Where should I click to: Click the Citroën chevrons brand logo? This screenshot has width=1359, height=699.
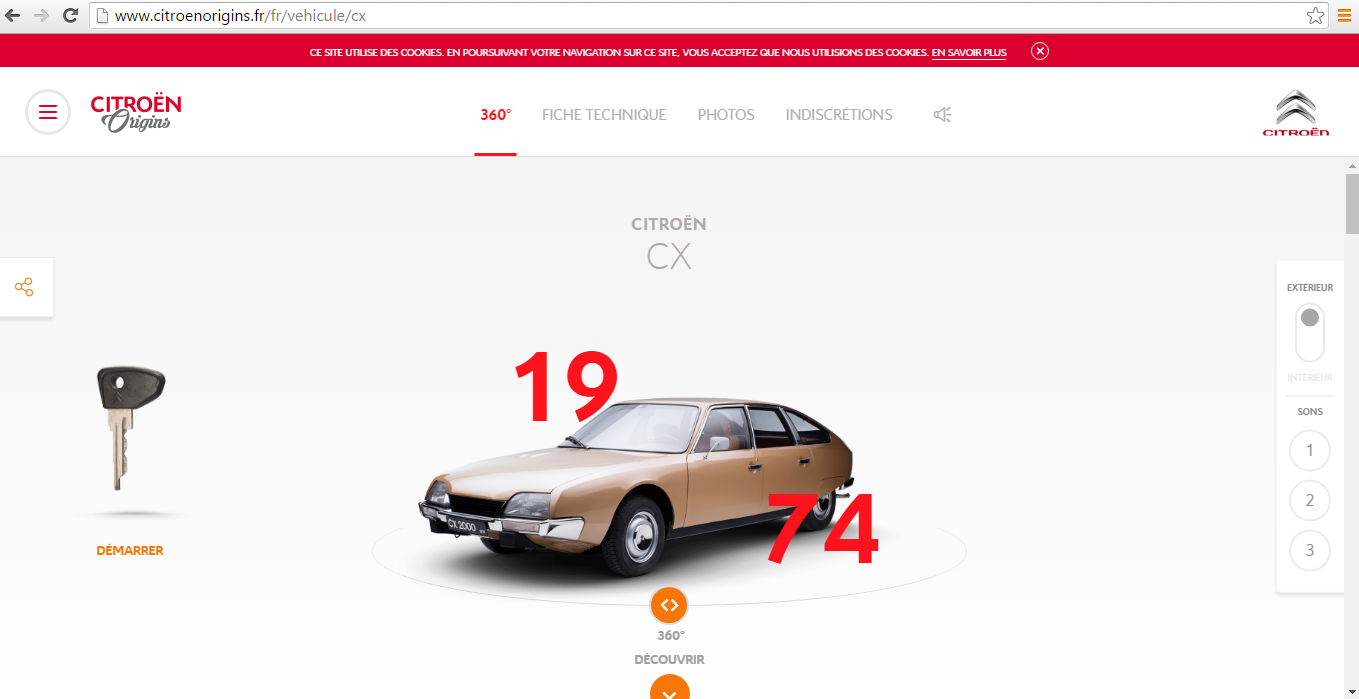(x=1296, y=113)
